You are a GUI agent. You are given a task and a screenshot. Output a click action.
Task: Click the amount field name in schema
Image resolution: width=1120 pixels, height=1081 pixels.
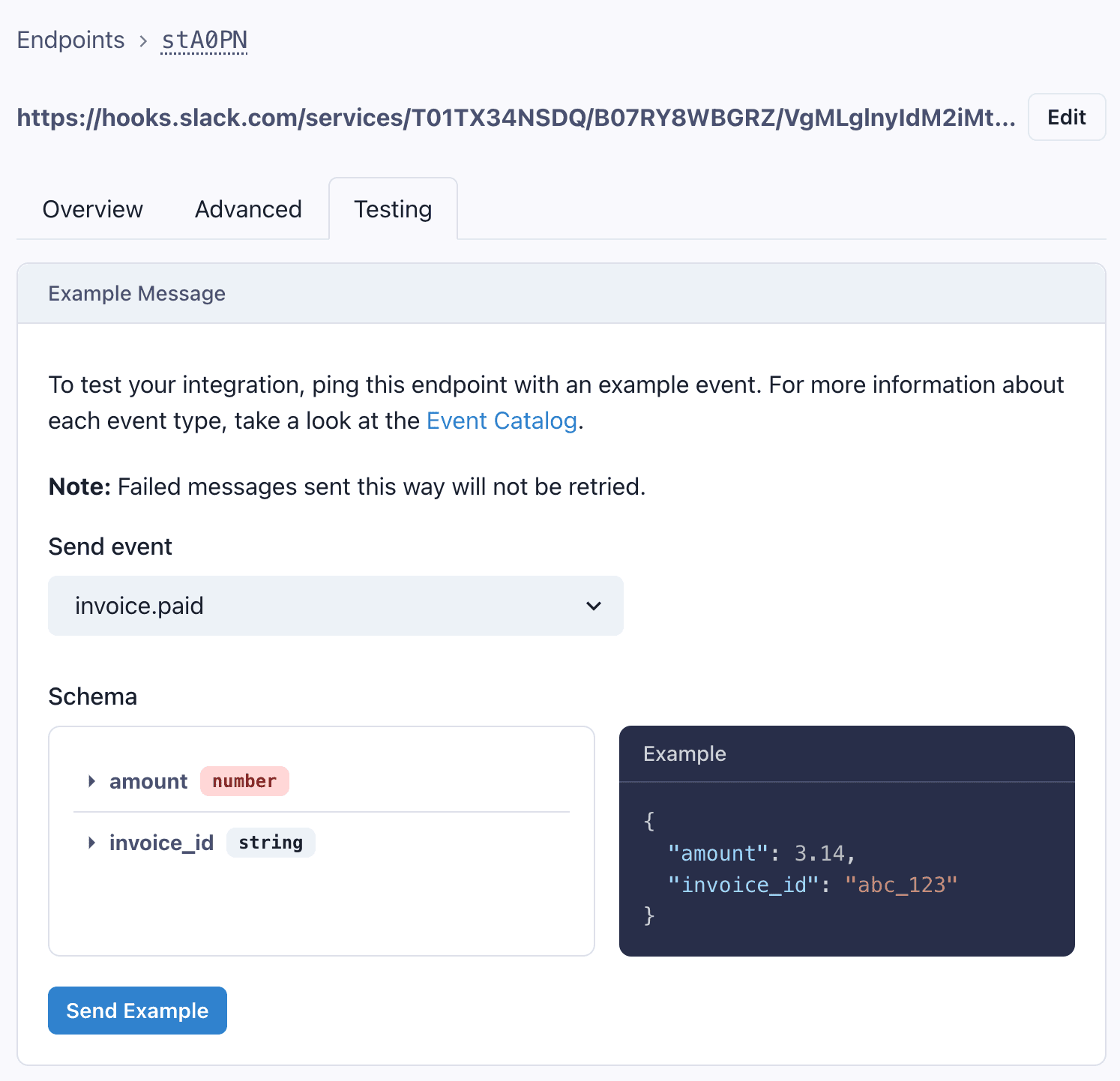[x=148, y=781]
